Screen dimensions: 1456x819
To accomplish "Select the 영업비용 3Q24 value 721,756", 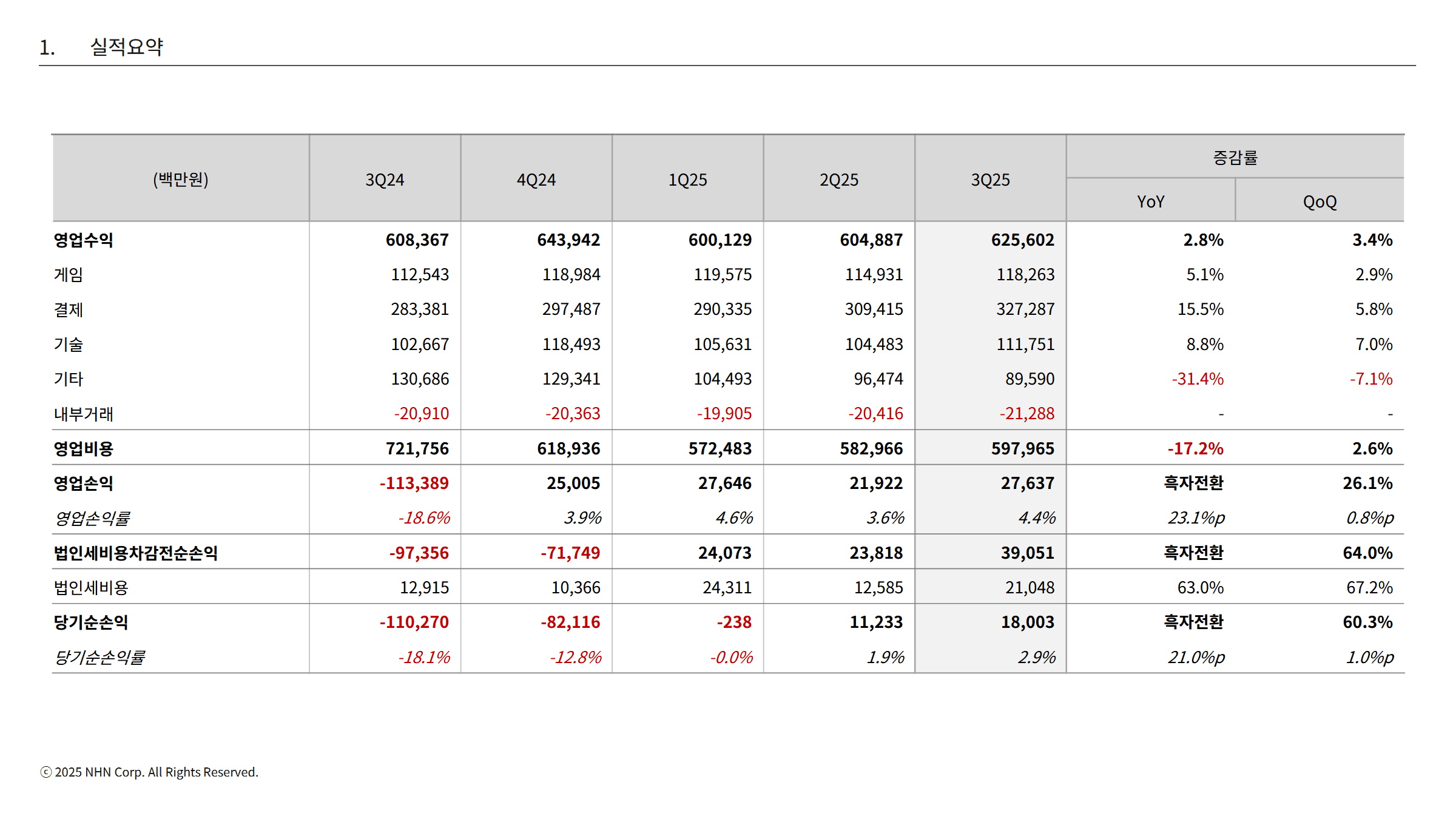I will point(417,449).
